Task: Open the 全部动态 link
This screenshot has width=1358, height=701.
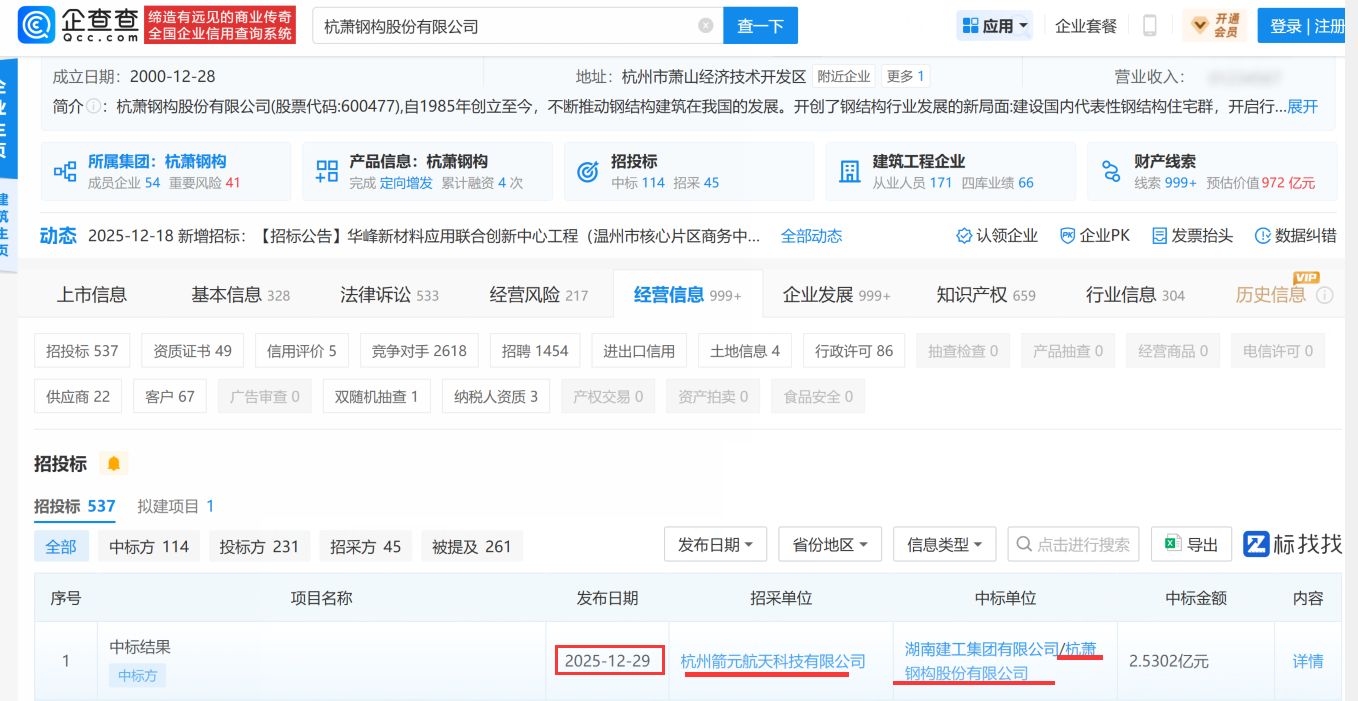Action: [811, 236]
